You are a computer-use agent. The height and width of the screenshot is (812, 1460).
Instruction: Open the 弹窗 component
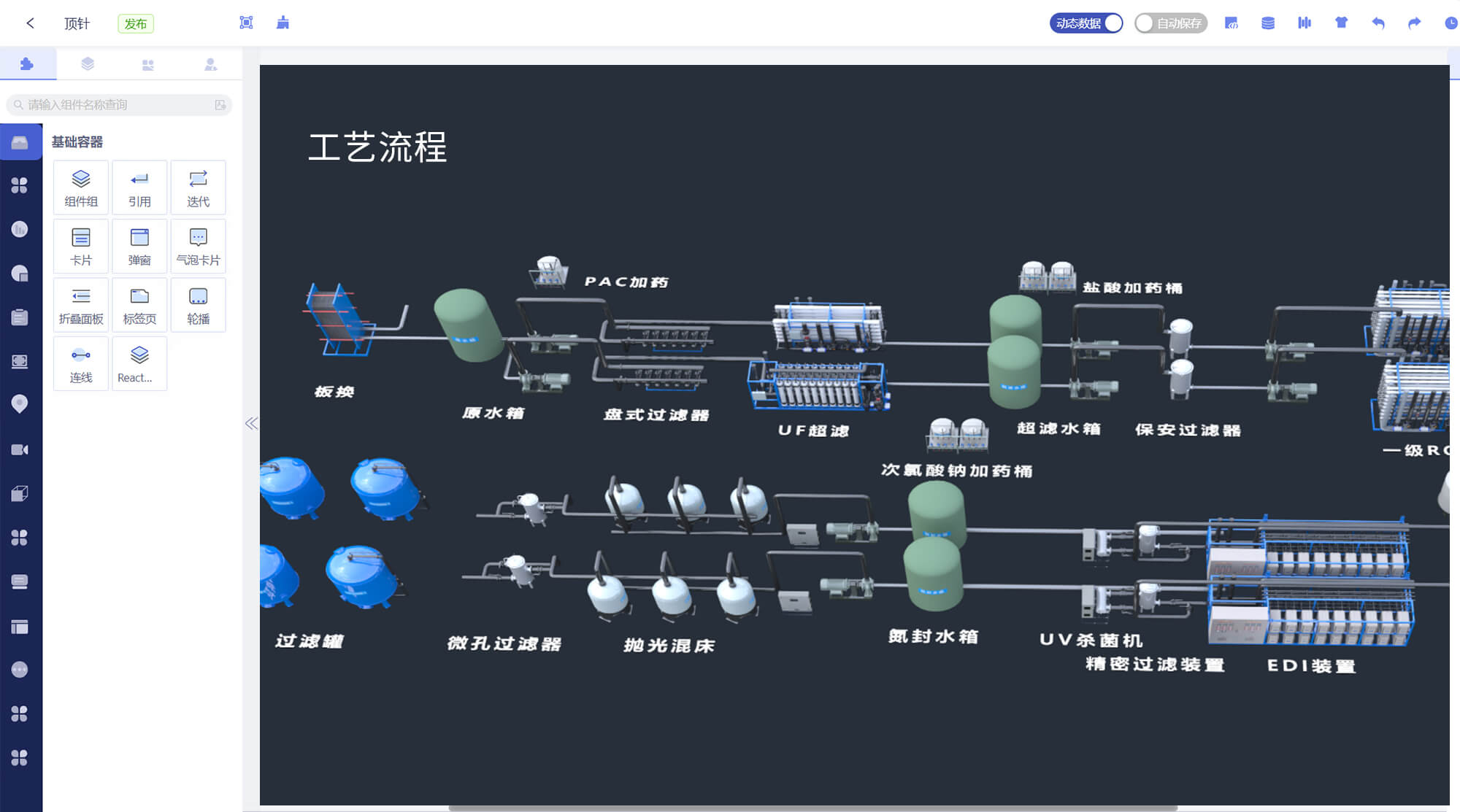[139, 246]
